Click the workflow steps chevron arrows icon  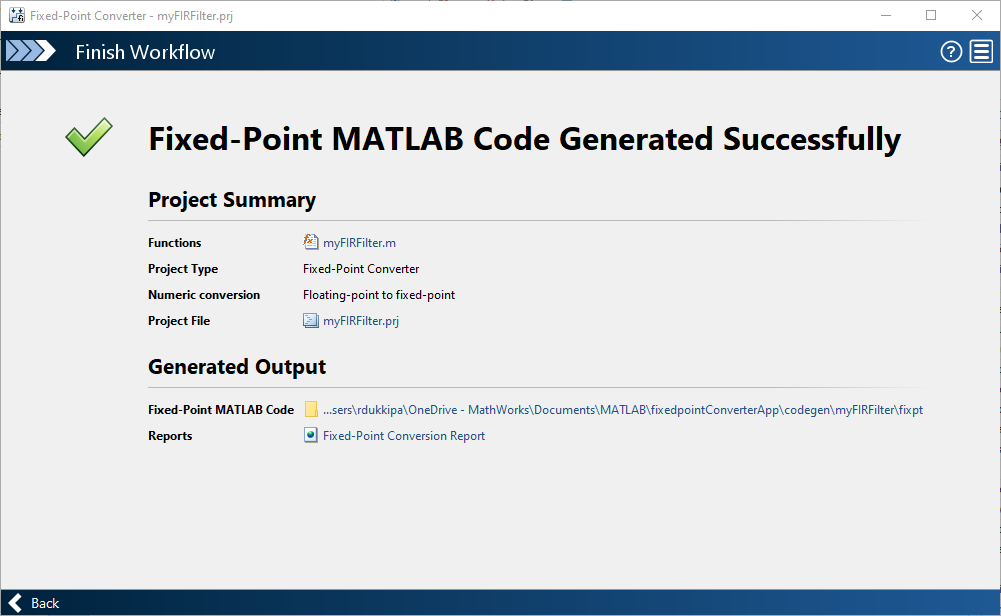pyautogui.click(x=31, y=52)
